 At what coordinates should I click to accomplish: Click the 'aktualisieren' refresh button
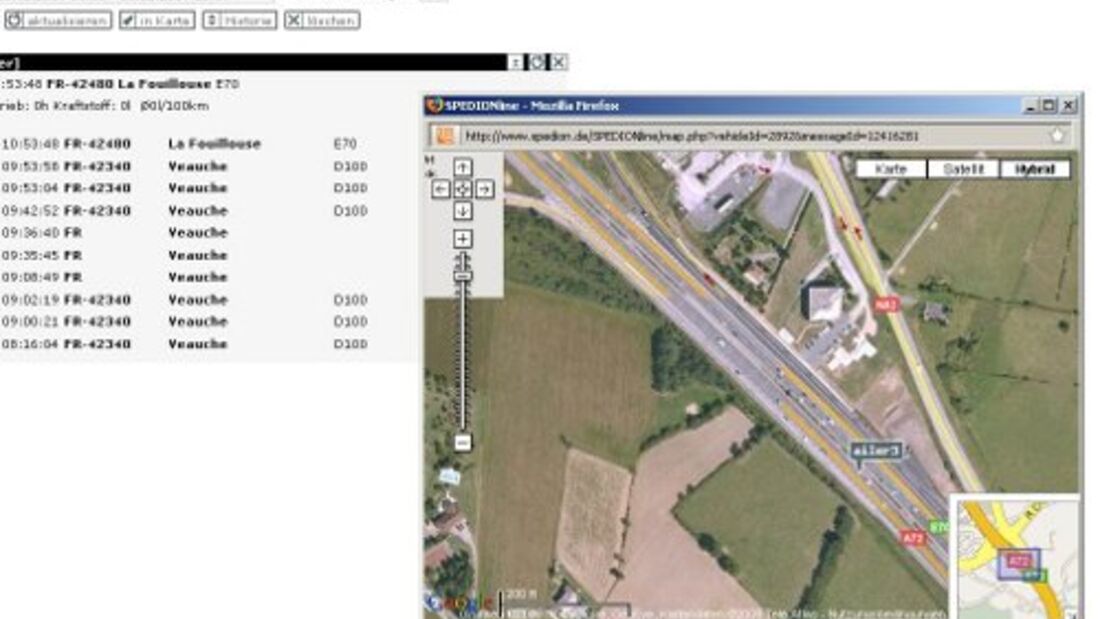(x=58, y=20)
